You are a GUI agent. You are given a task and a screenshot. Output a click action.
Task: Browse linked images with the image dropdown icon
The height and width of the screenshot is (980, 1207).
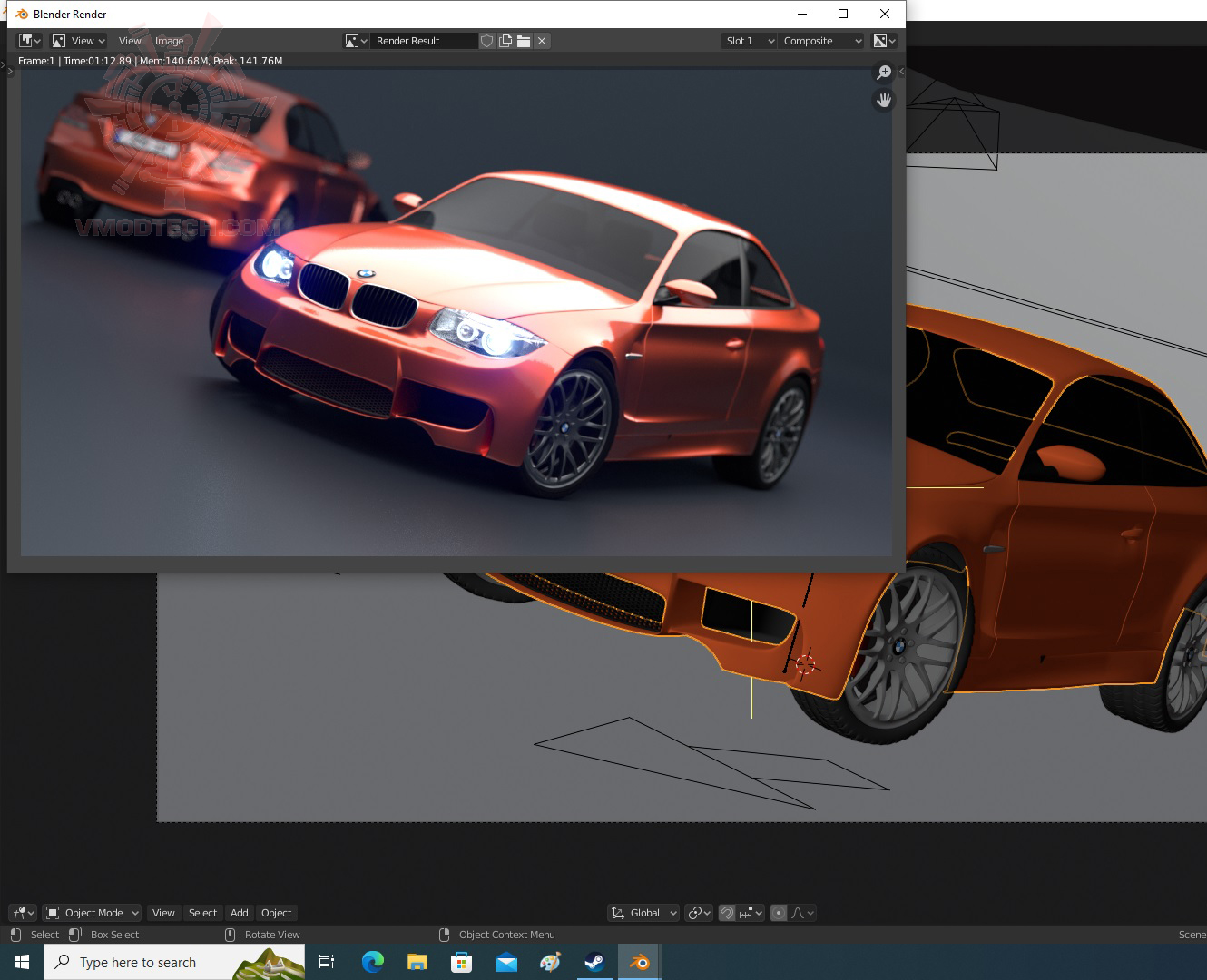click(356, 41)
